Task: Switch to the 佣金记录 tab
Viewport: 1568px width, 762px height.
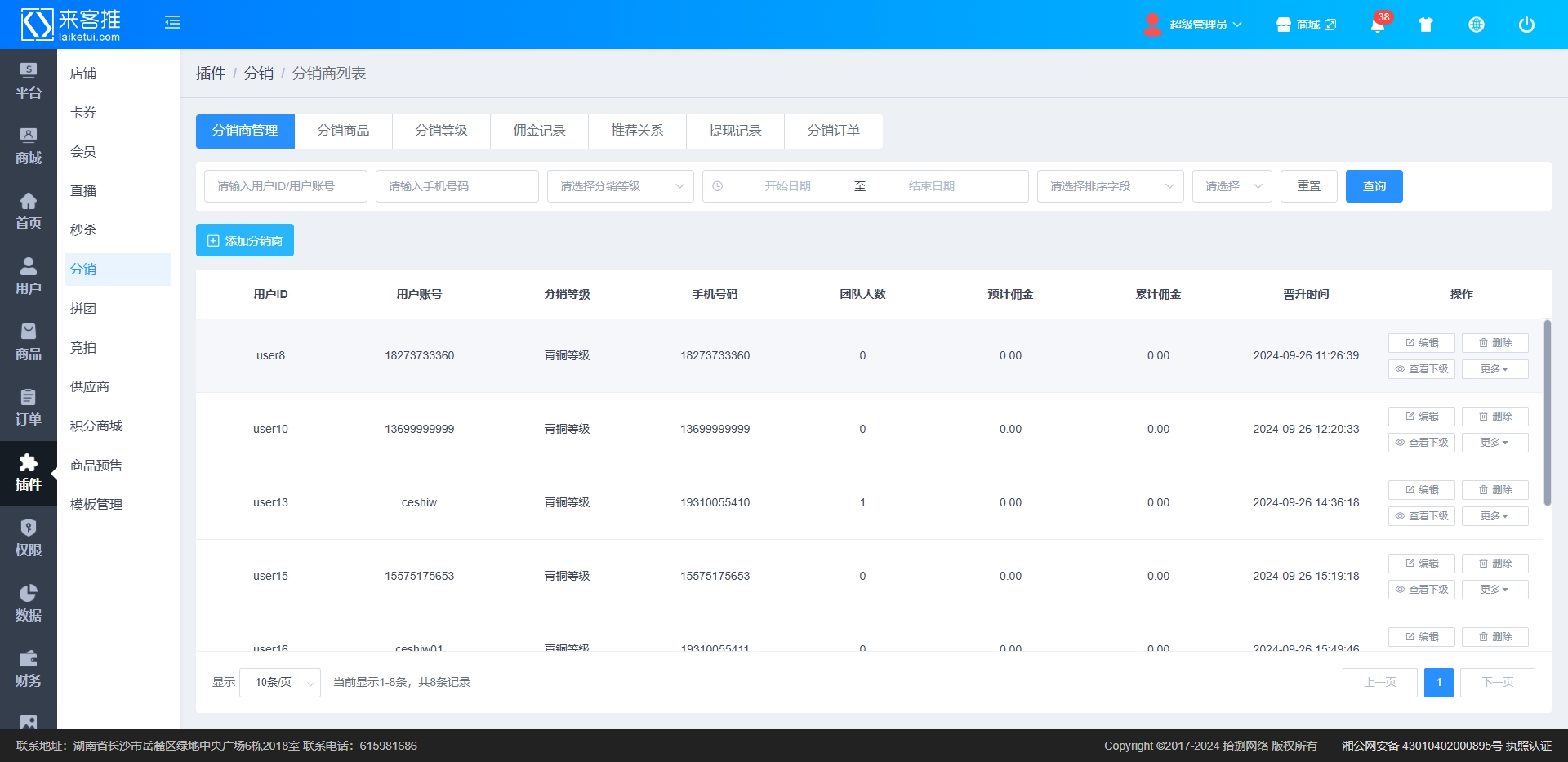Action: [539, 131]
